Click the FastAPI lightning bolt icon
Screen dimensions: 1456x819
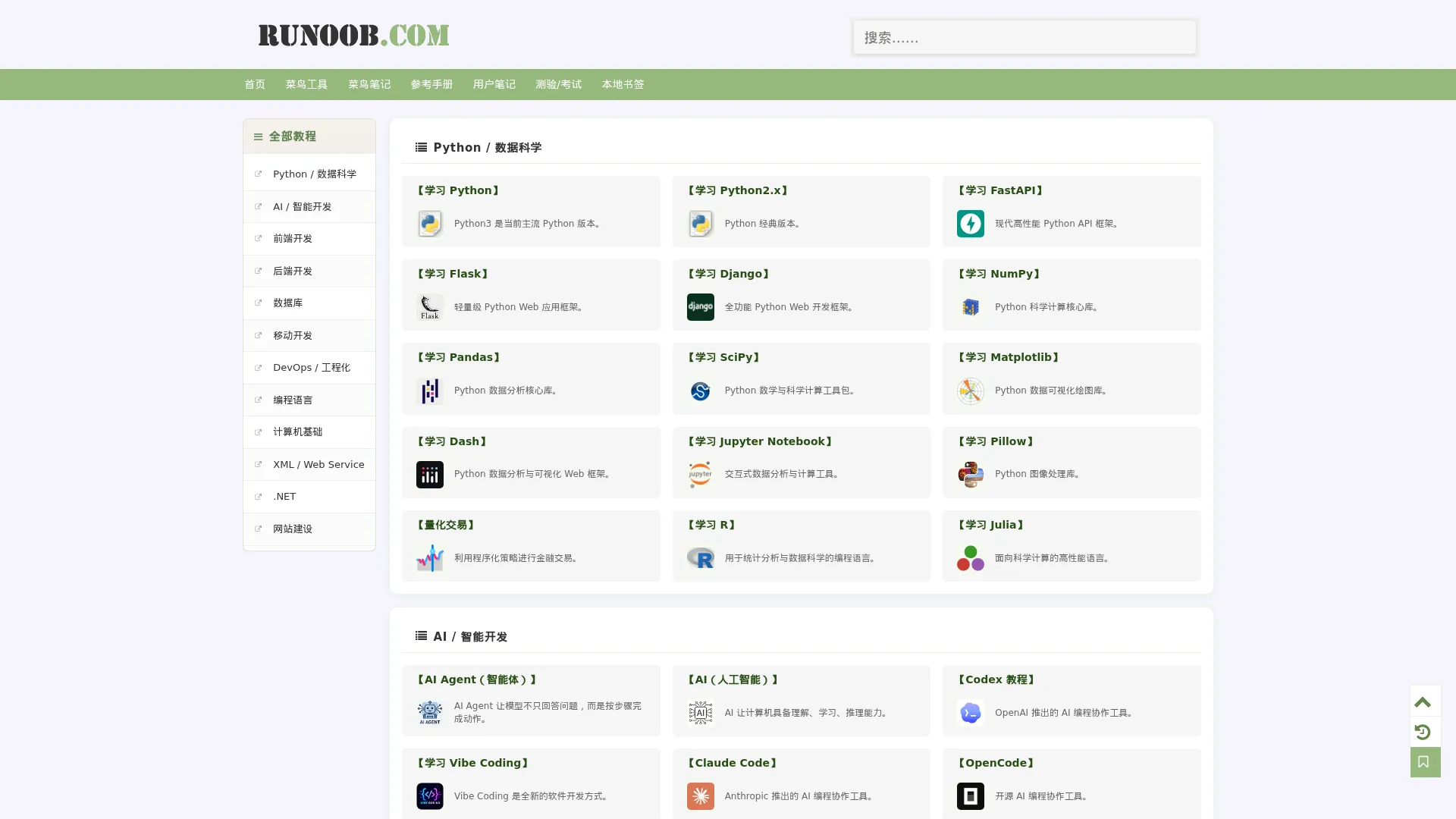(x=971, y=224)
